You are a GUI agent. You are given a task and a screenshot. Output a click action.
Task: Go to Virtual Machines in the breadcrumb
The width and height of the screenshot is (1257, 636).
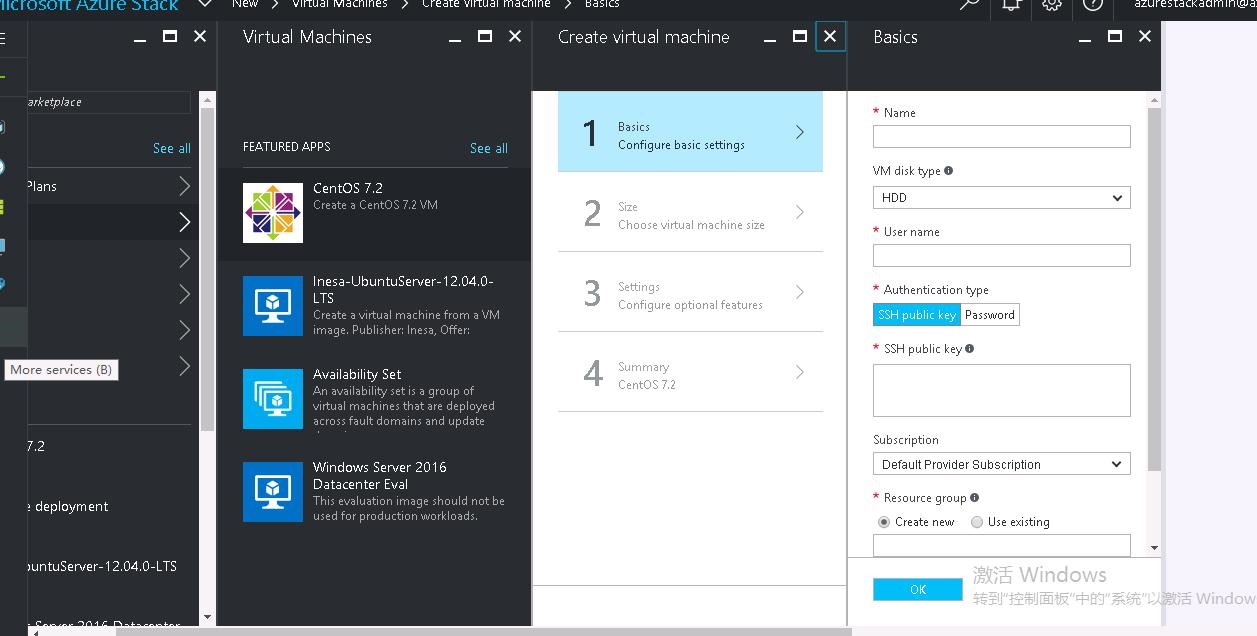pos(340,4)
